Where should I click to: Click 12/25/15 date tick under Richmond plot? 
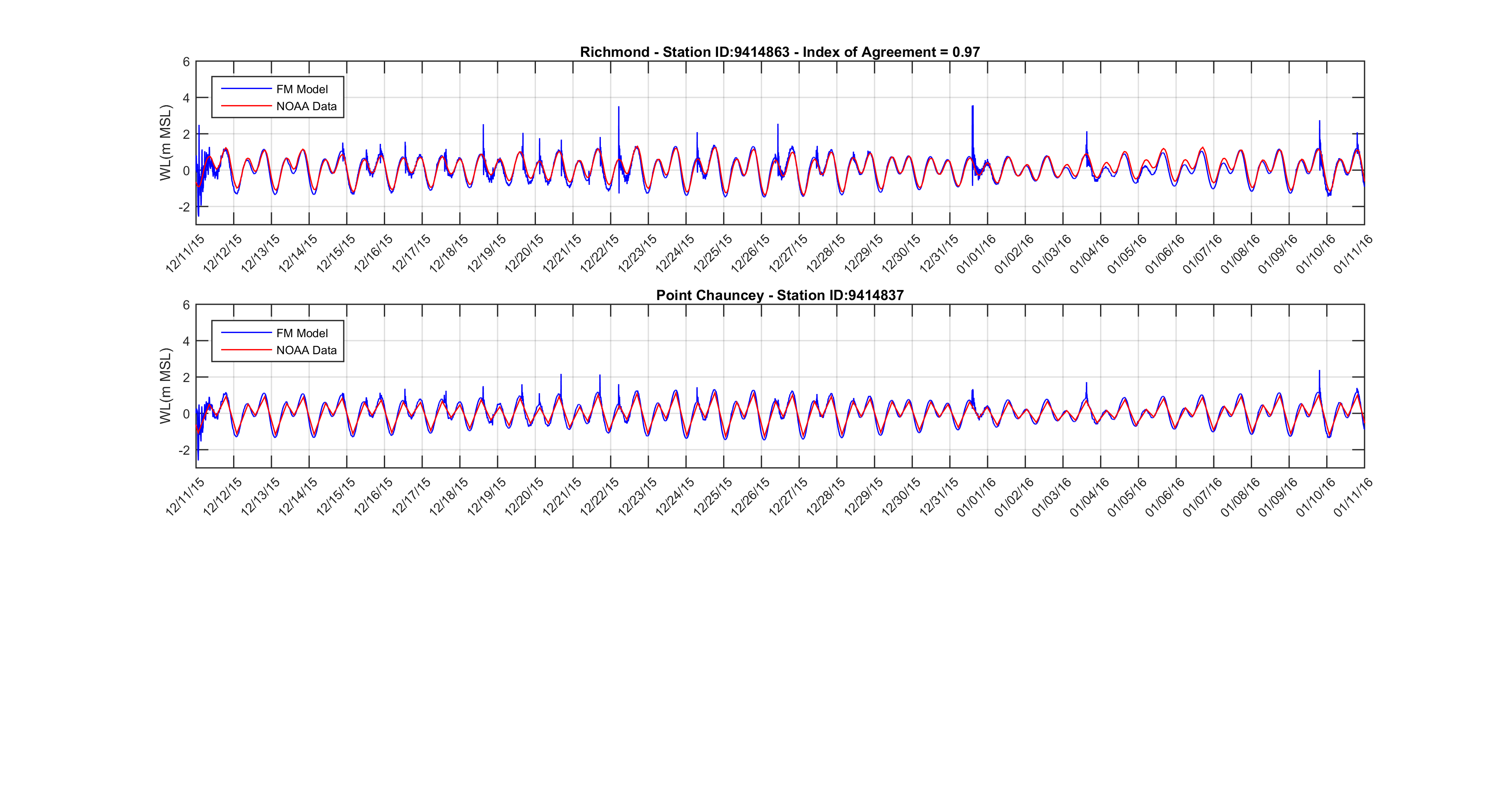coord(713,253)
